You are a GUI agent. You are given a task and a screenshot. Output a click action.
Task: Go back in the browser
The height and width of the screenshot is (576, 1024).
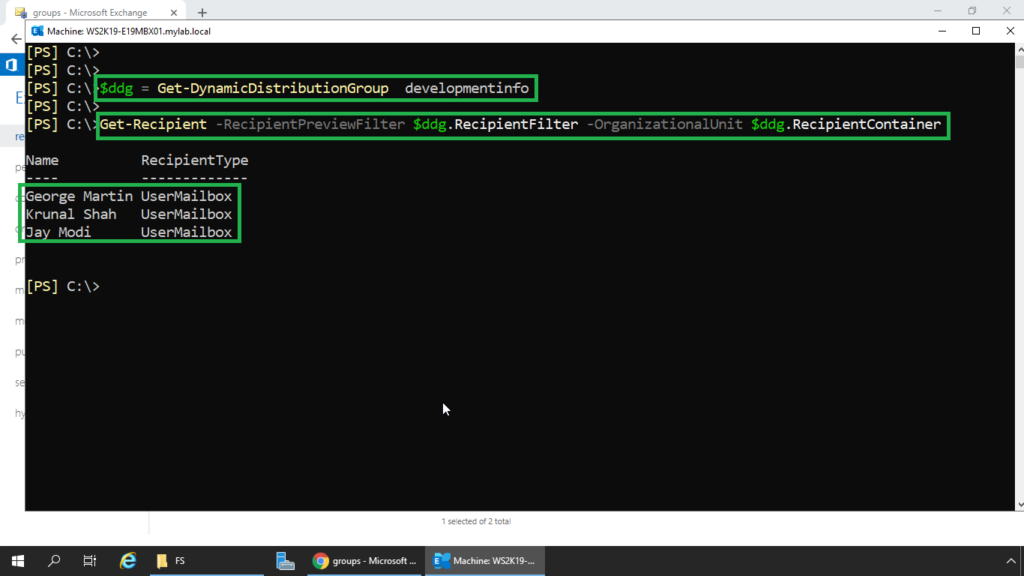(x=16, y=39)
